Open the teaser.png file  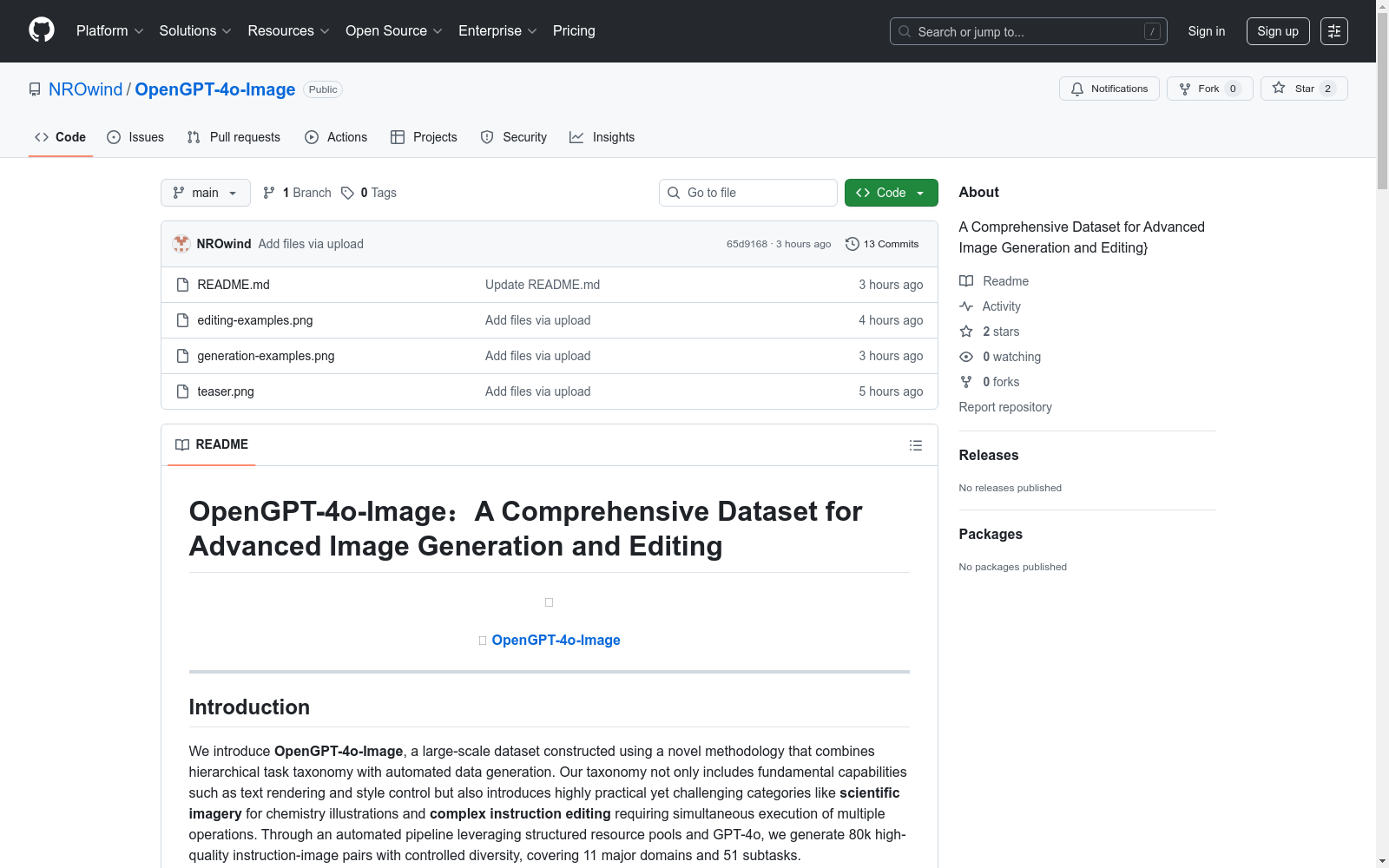(x=226, y=391)
